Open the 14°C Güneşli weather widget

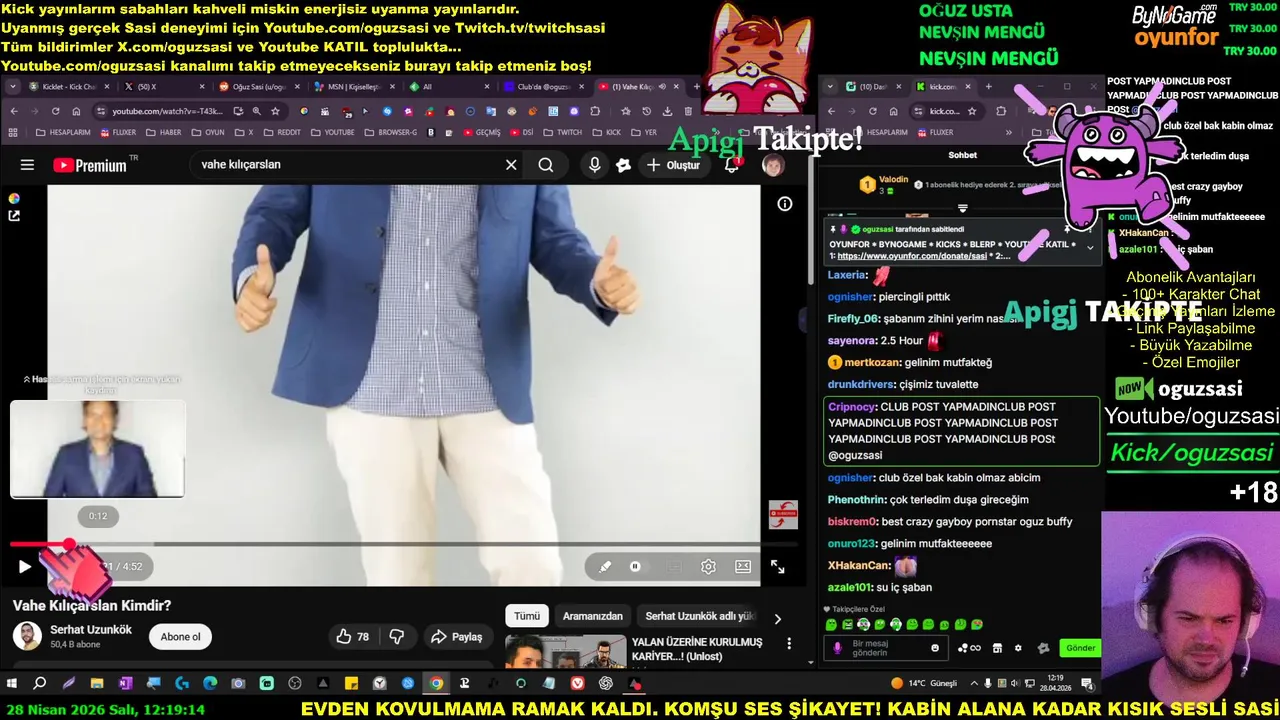pyautogui.click(x=924, y=684)
